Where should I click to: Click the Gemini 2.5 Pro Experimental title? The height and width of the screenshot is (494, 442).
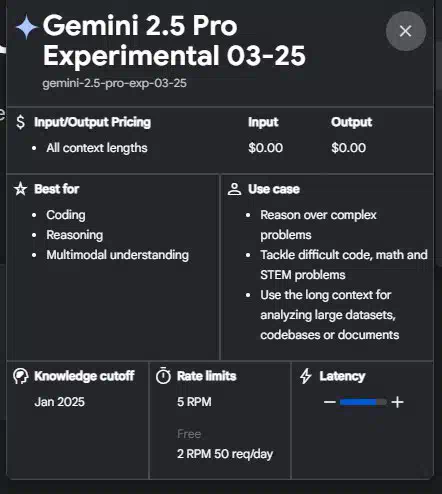pyautogui.click(x=174, y=40)
